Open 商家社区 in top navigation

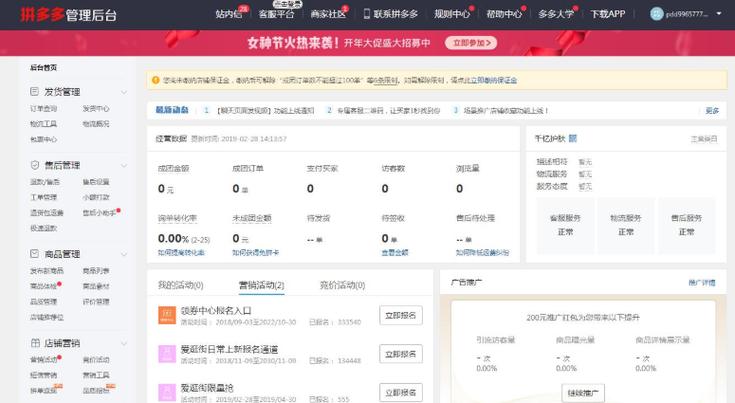328,14
